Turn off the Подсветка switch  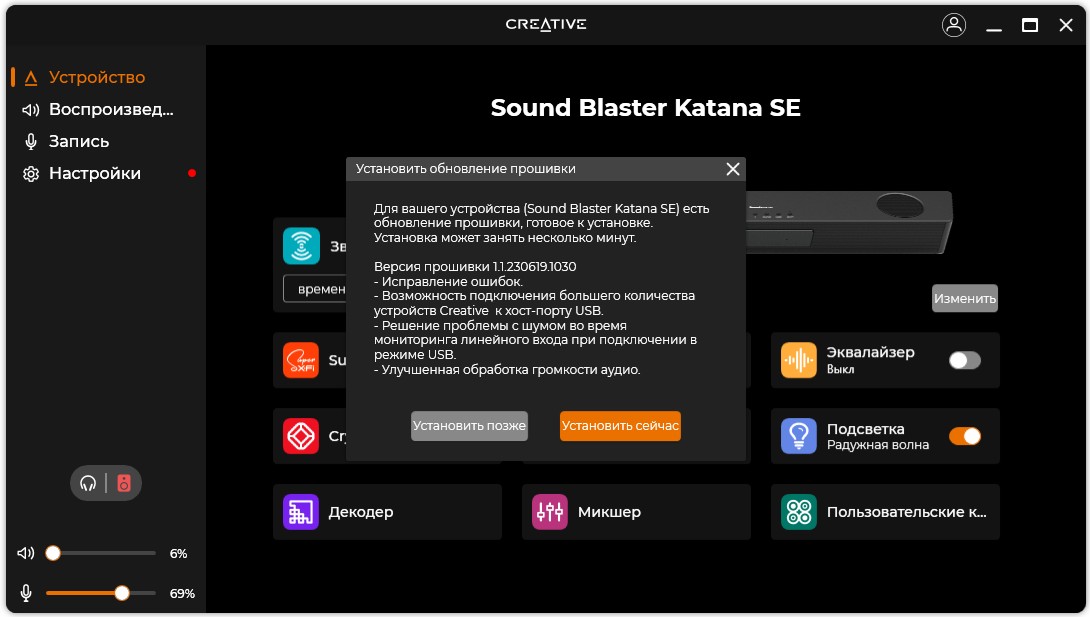[x=965, y=436]
